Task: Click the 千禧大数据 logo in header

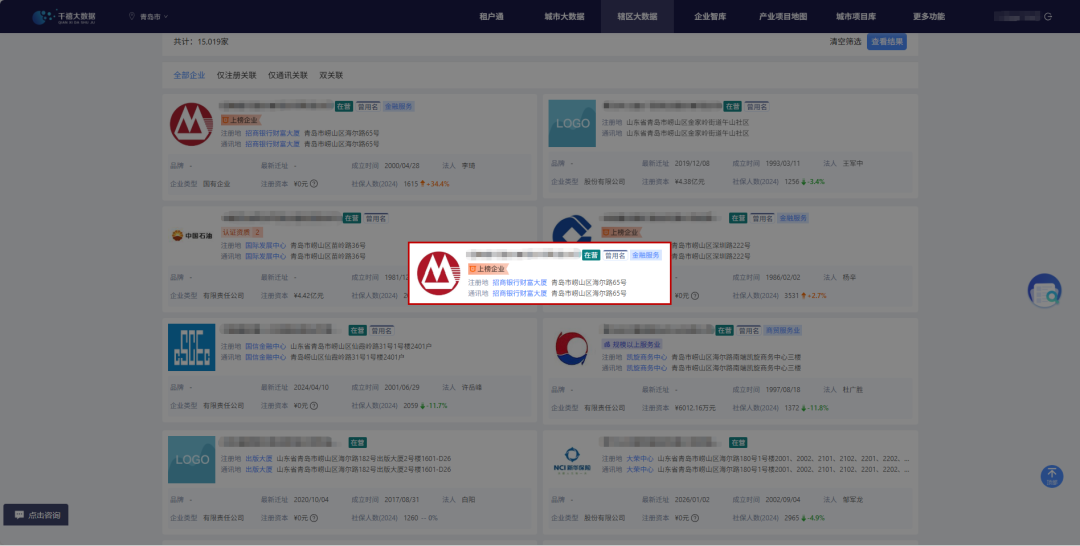Action: point(64,17)
